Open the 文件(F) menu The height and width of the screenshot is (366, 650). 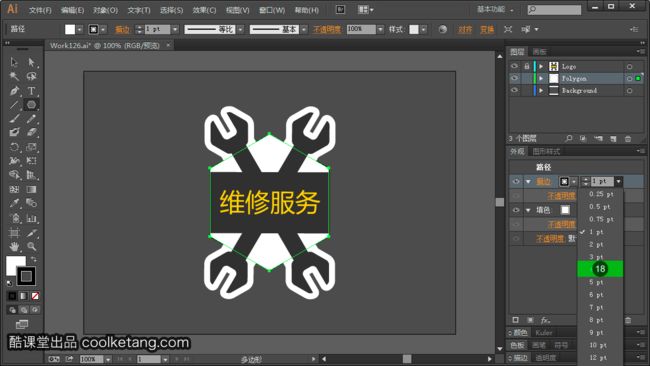click(x=40, y=10)
